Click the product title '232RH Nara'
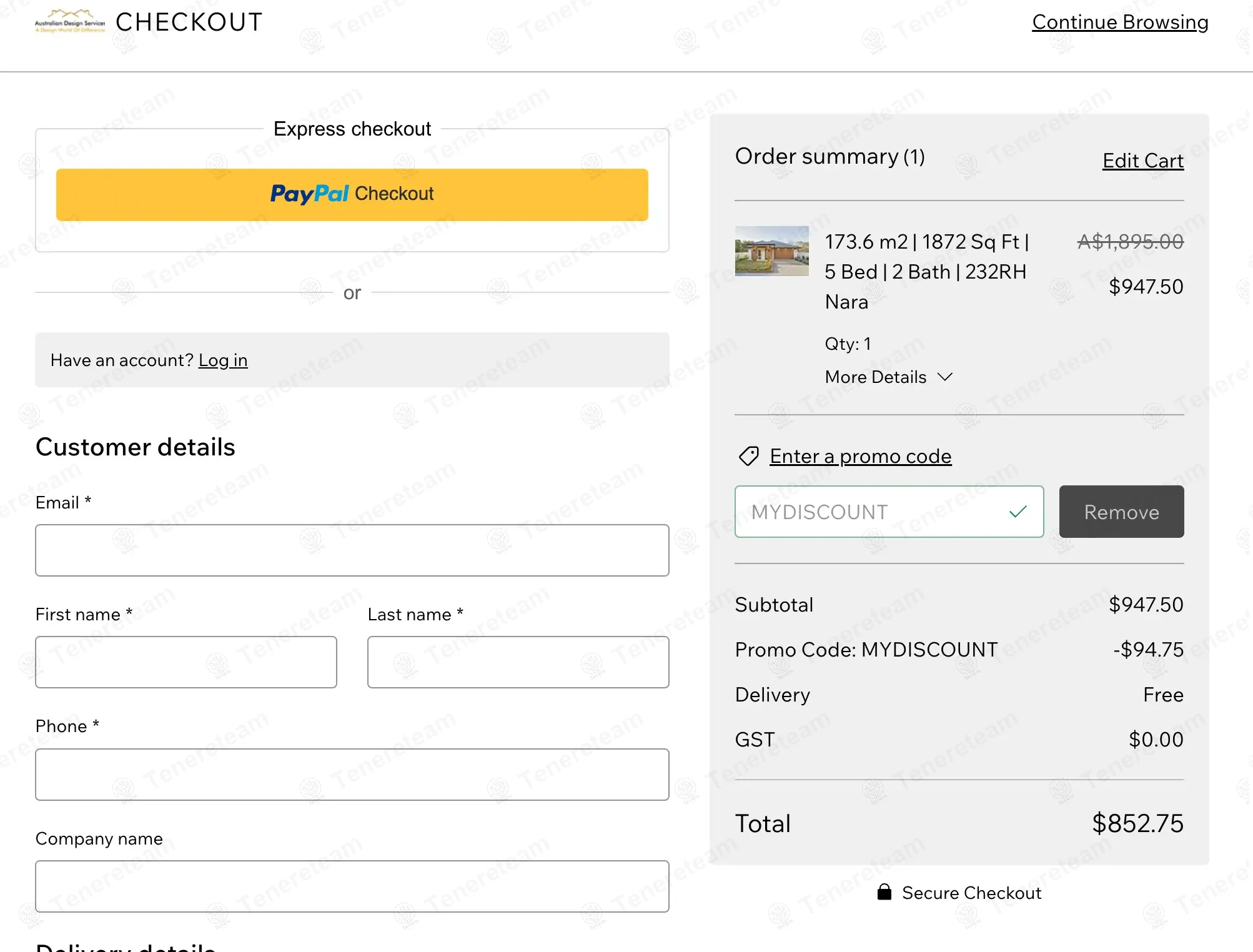Image resolution: width=1253 pixels, height=952 pixels. click(x=927, y=272)
